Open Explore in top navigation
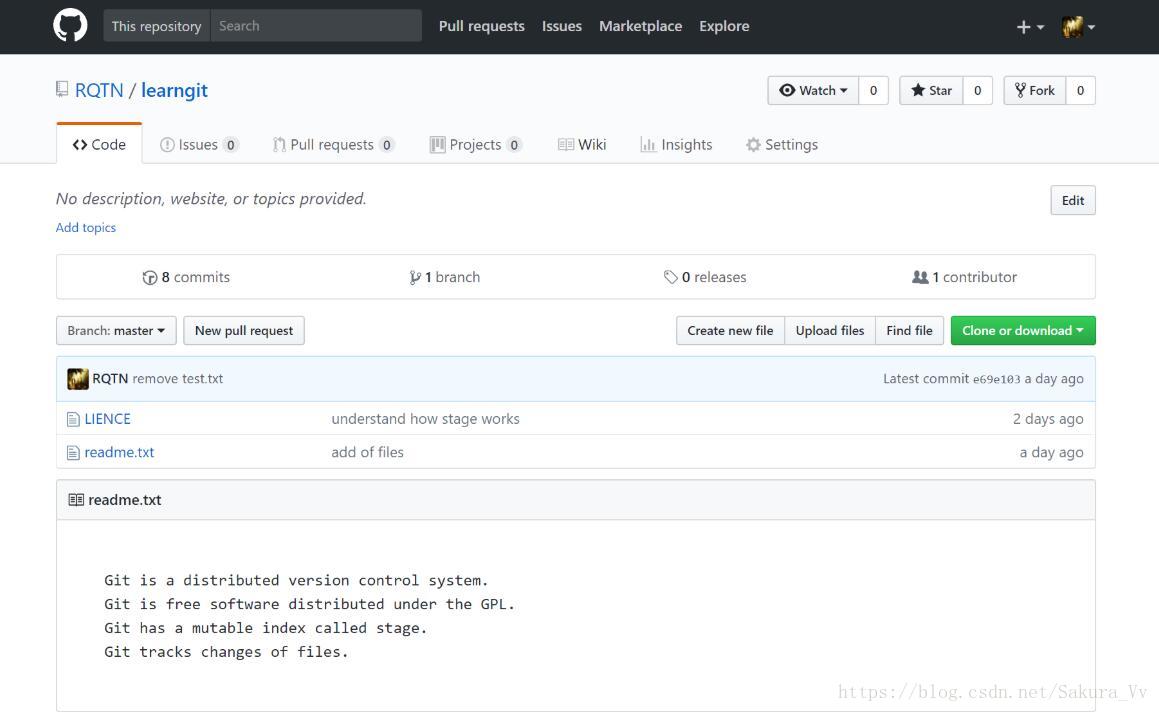This screenshot has height=712, width=1159. [724, 26]
